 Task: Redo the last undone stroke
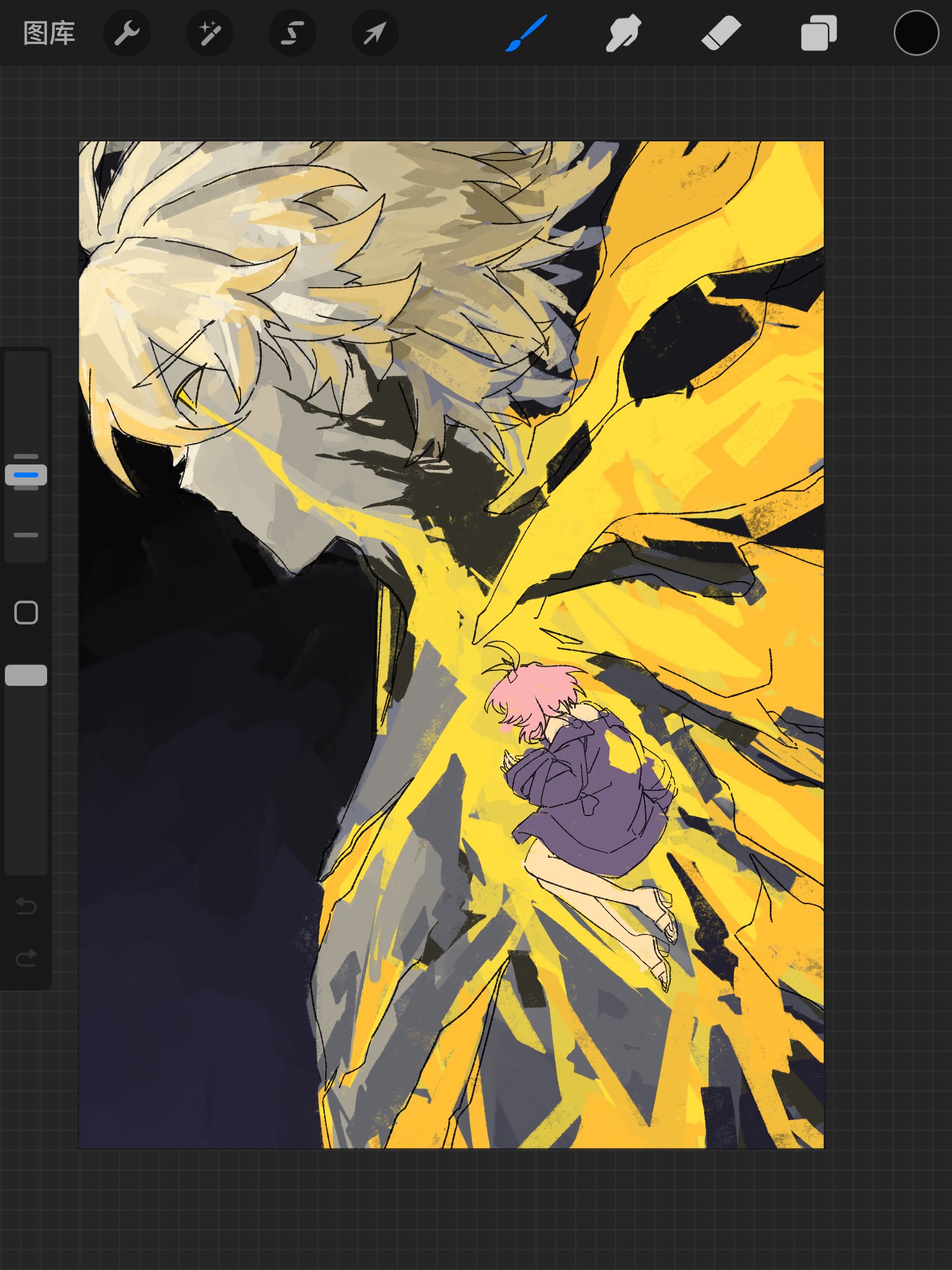[x=26, y=958]
